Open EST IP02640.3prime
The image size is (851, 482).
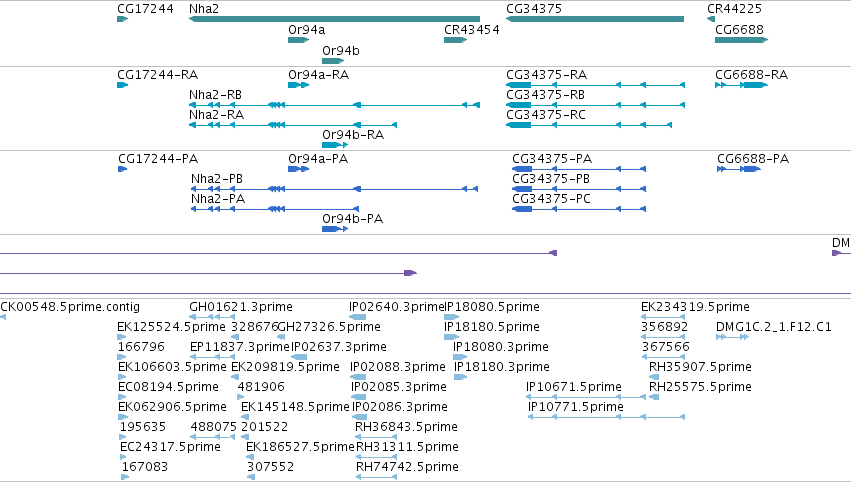pyautogui.click(x=397, y=307)
